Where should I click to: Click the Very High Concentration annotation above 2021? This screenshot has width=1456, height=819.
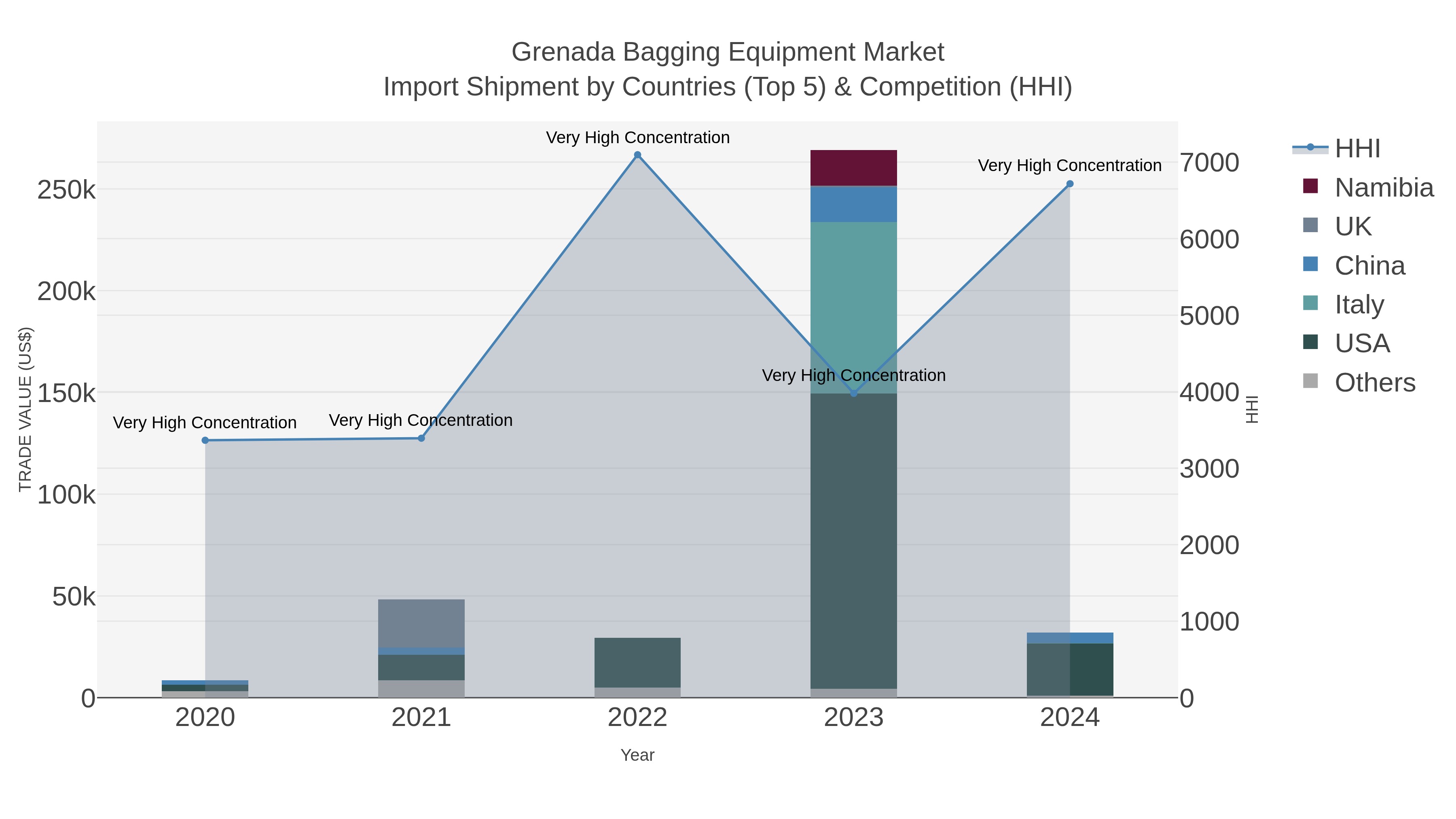[421, 421]
